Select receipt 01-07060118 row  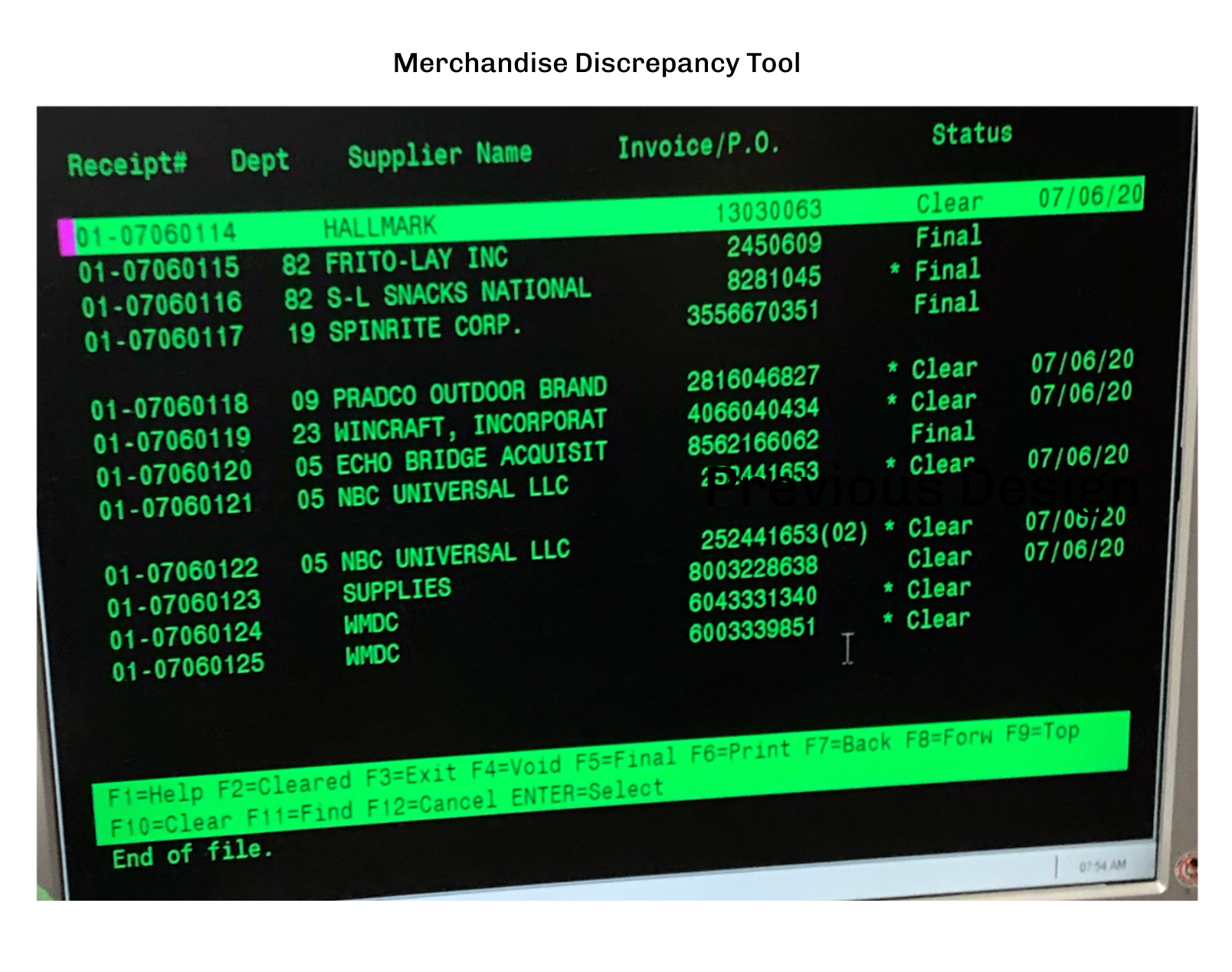tap(612, 386)
